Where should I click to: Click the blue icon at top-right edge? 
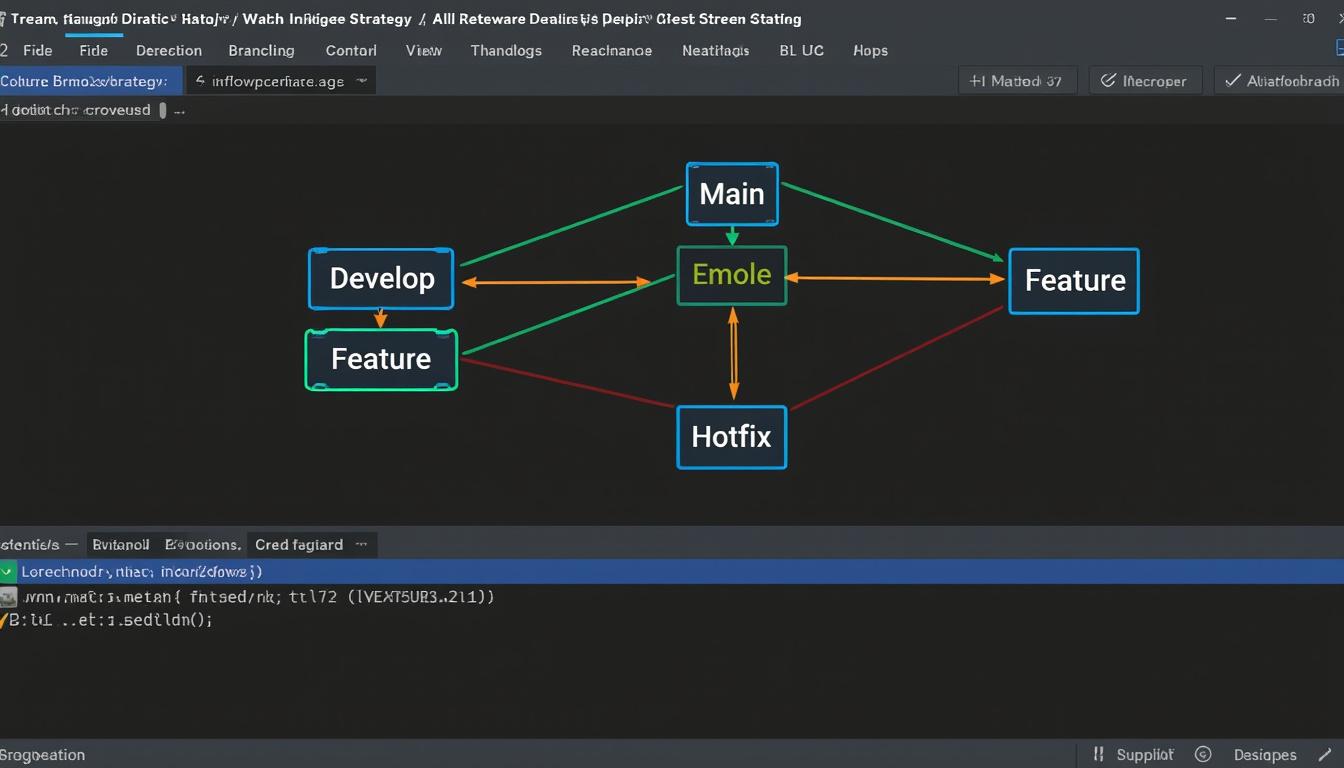(x=1339, y=48)
